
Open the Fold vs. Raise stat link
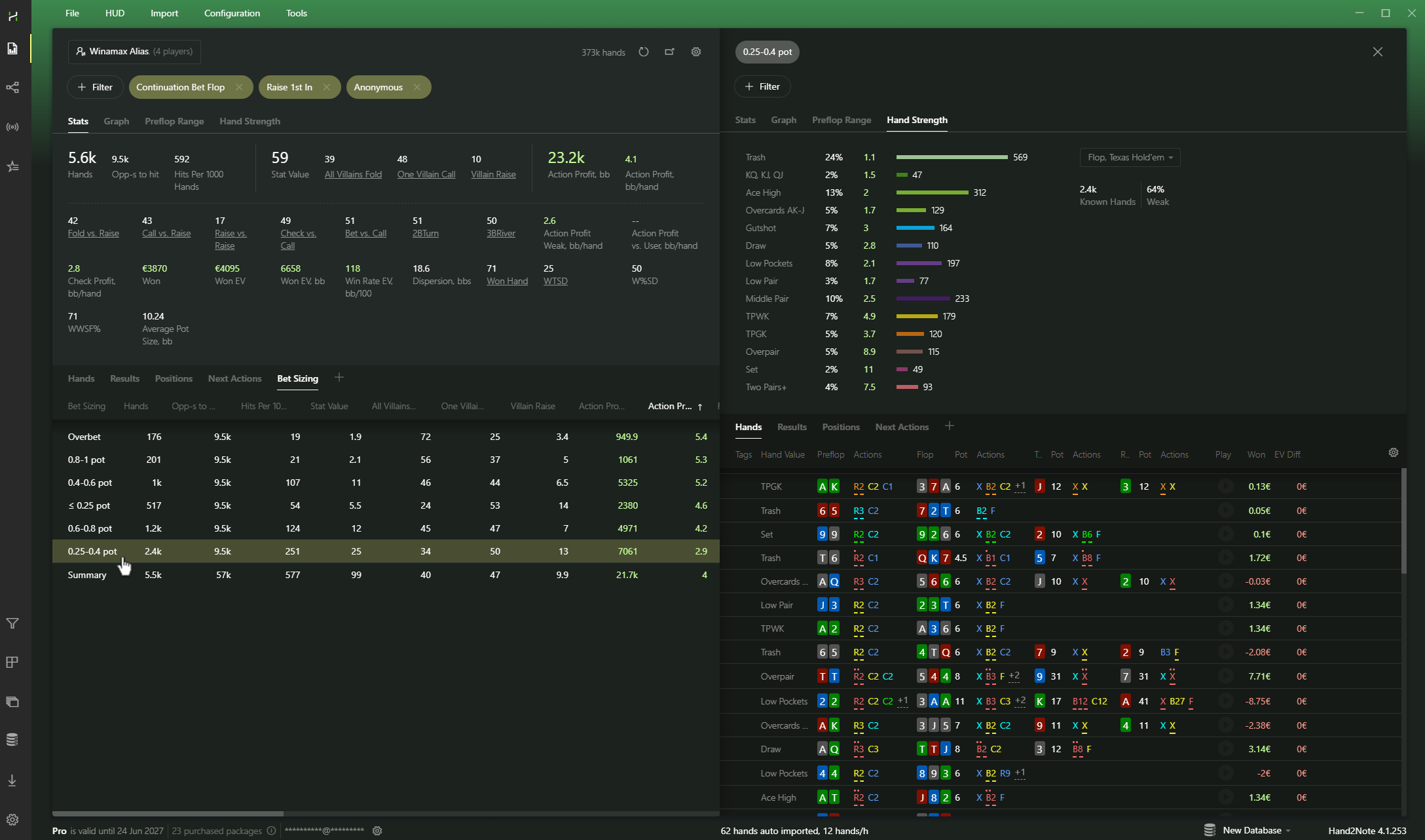(94, 233)
